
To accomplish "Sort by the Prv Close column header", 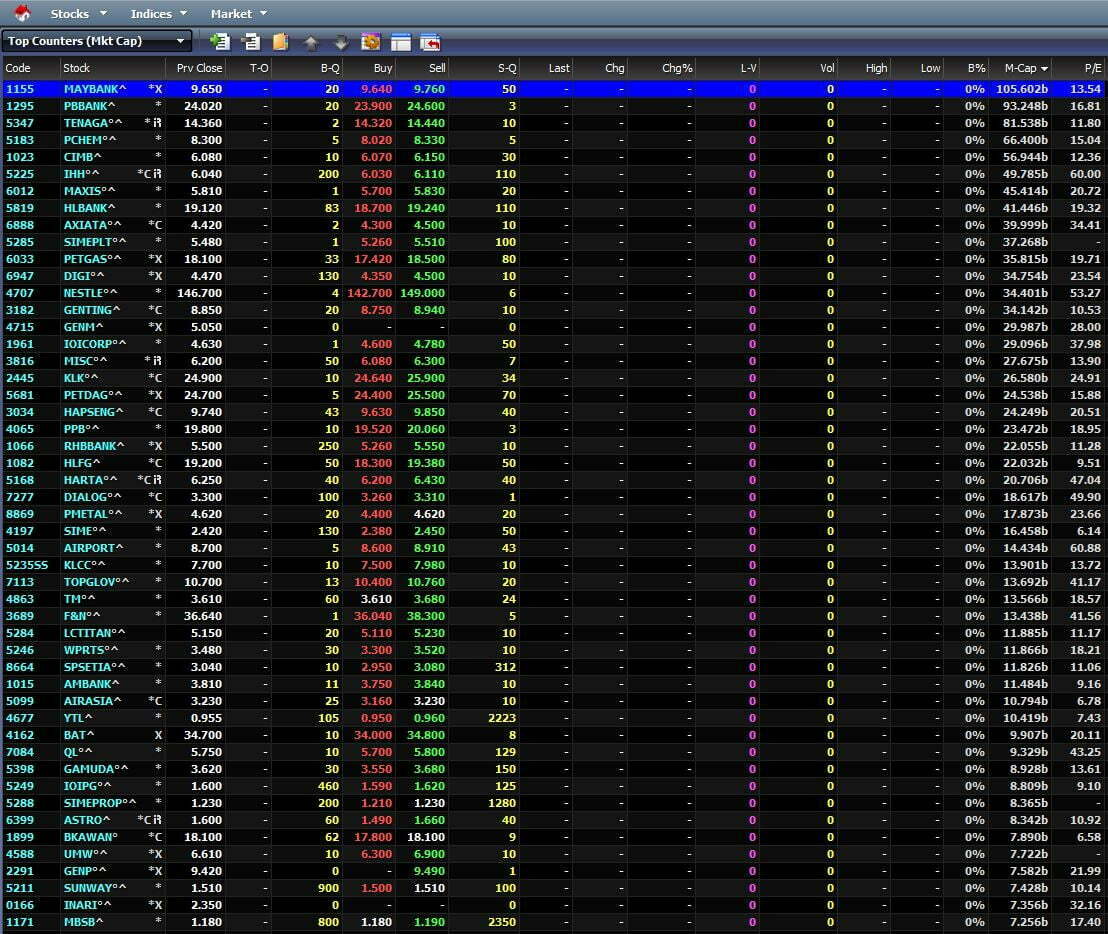I will (x=199, y=68).
